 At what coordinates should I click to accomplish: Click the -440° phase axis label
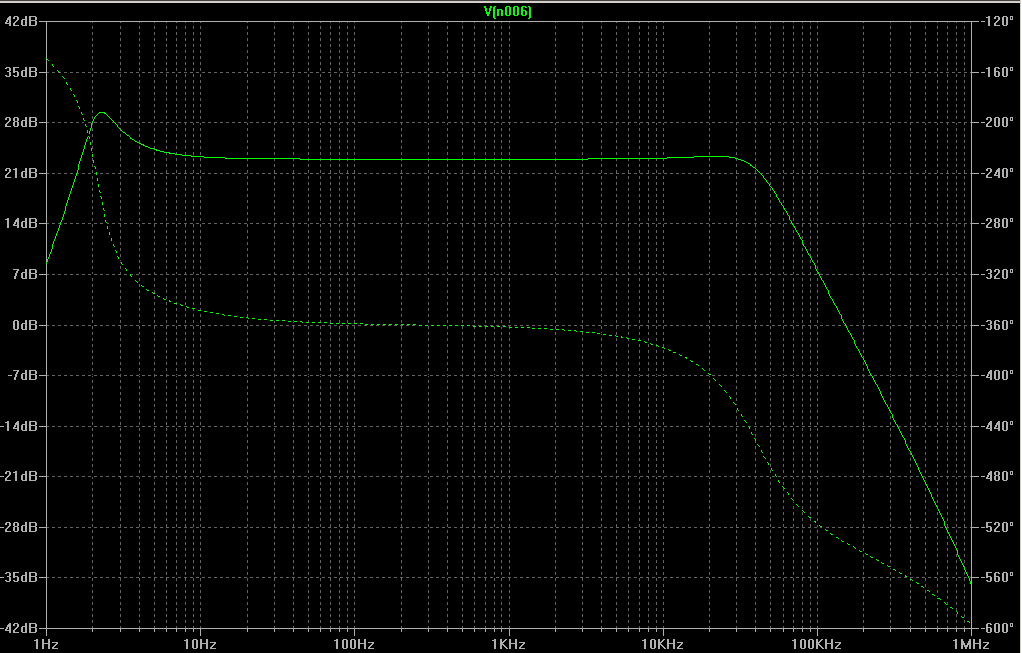point(998,426)
